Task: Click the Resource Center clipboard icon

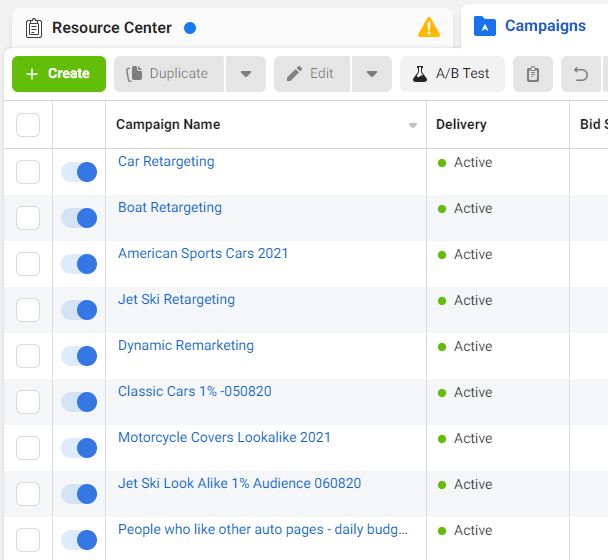Action: pos(34,28)
